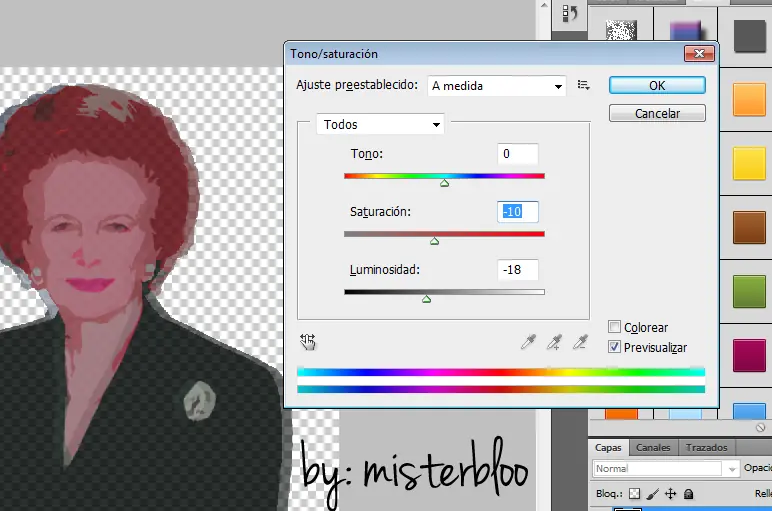
Task: Open the Todos channel dropdown
Action: click(x=380, y=124)
